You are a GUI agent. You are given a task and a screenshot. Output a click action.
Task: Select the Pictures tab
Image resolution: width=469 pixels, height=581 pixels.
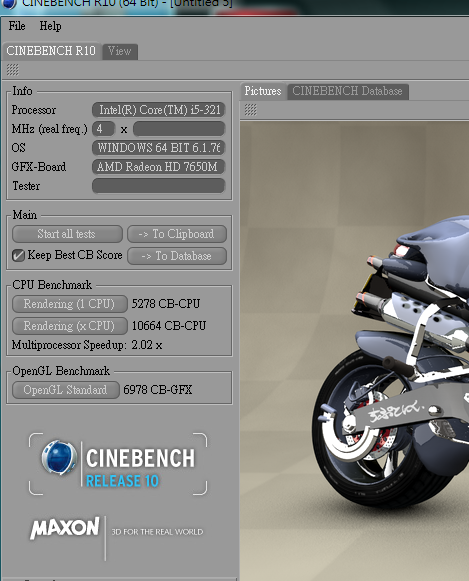point(263,91)
